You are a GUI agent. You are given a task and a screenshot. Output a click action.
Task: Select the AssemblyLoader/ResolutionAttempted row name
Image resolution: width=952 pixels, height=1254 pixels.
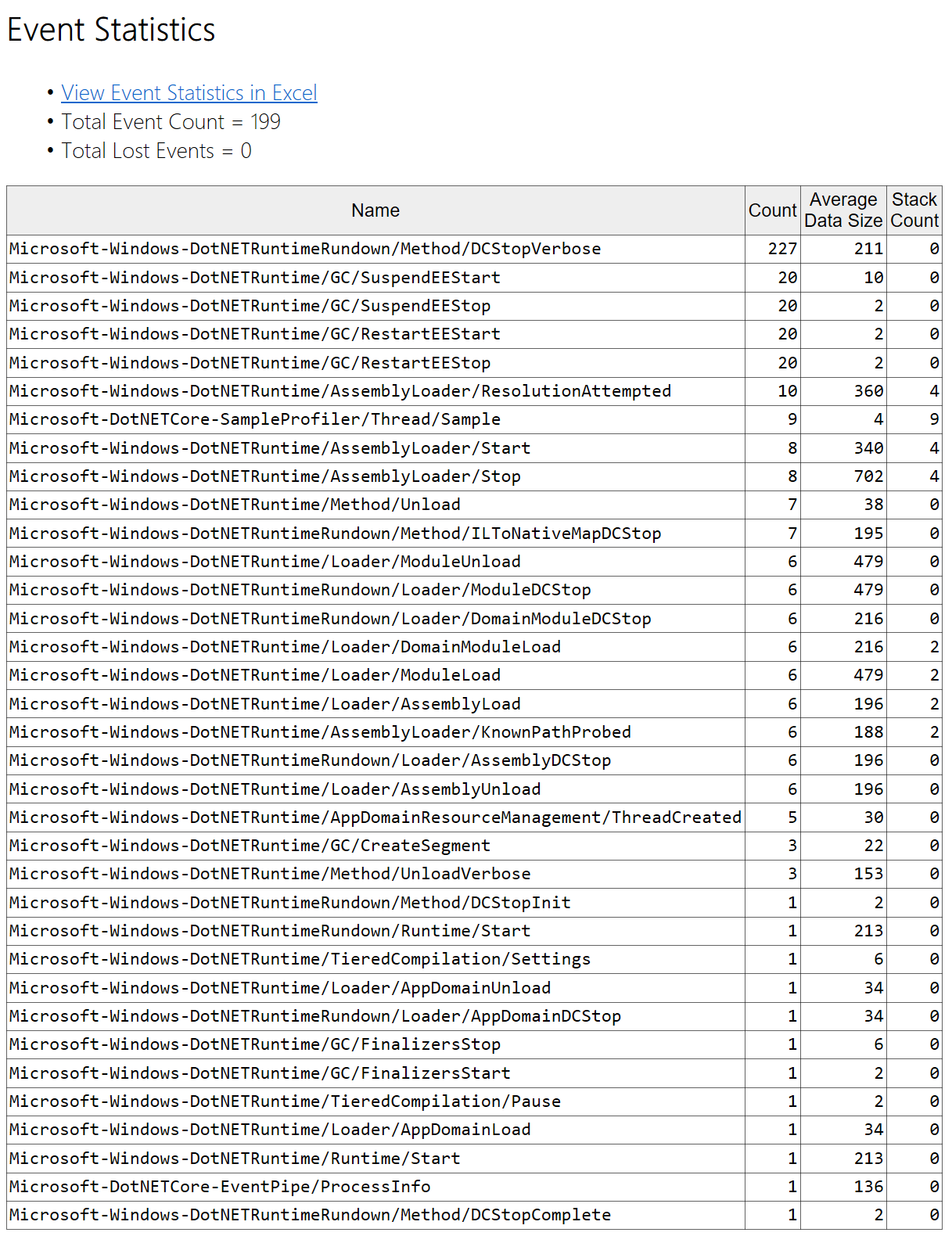(x=340, y=391)
